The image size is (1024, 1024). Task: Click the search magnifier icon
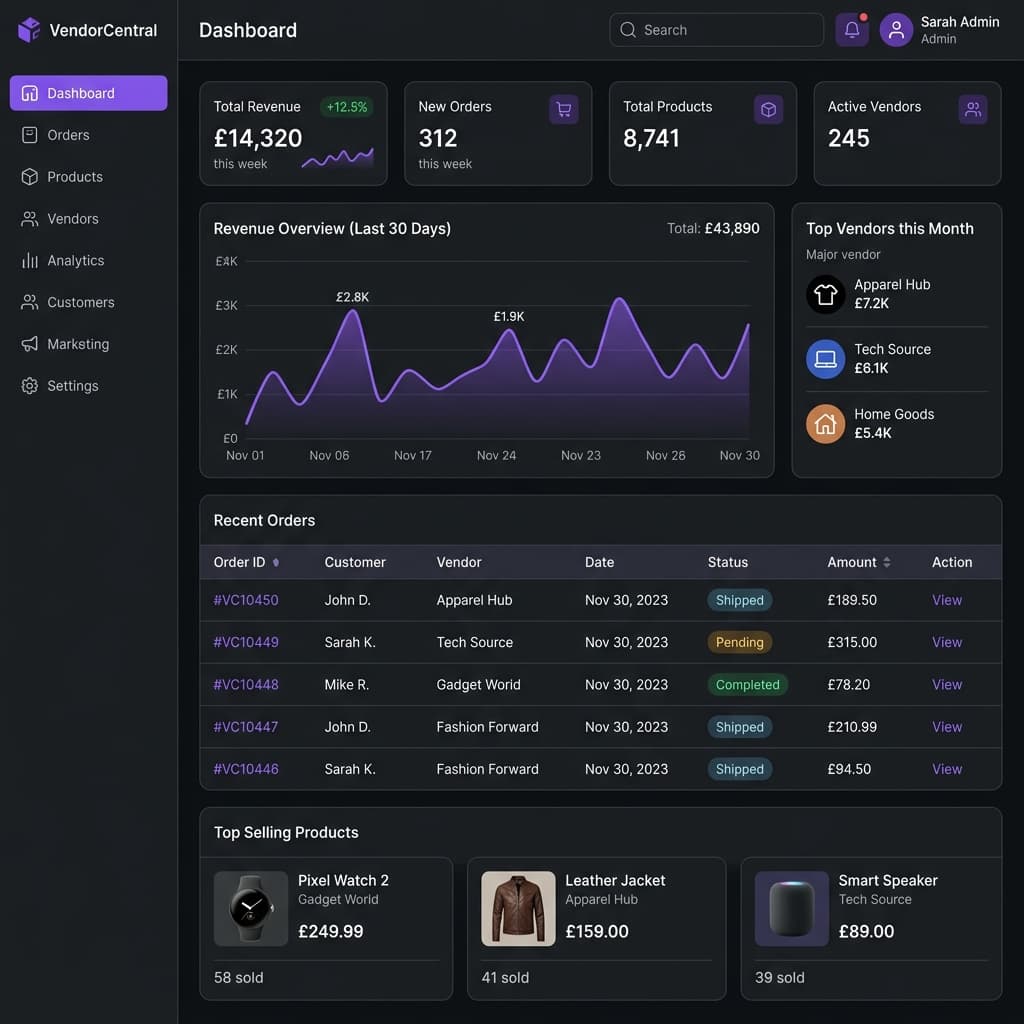628,30
